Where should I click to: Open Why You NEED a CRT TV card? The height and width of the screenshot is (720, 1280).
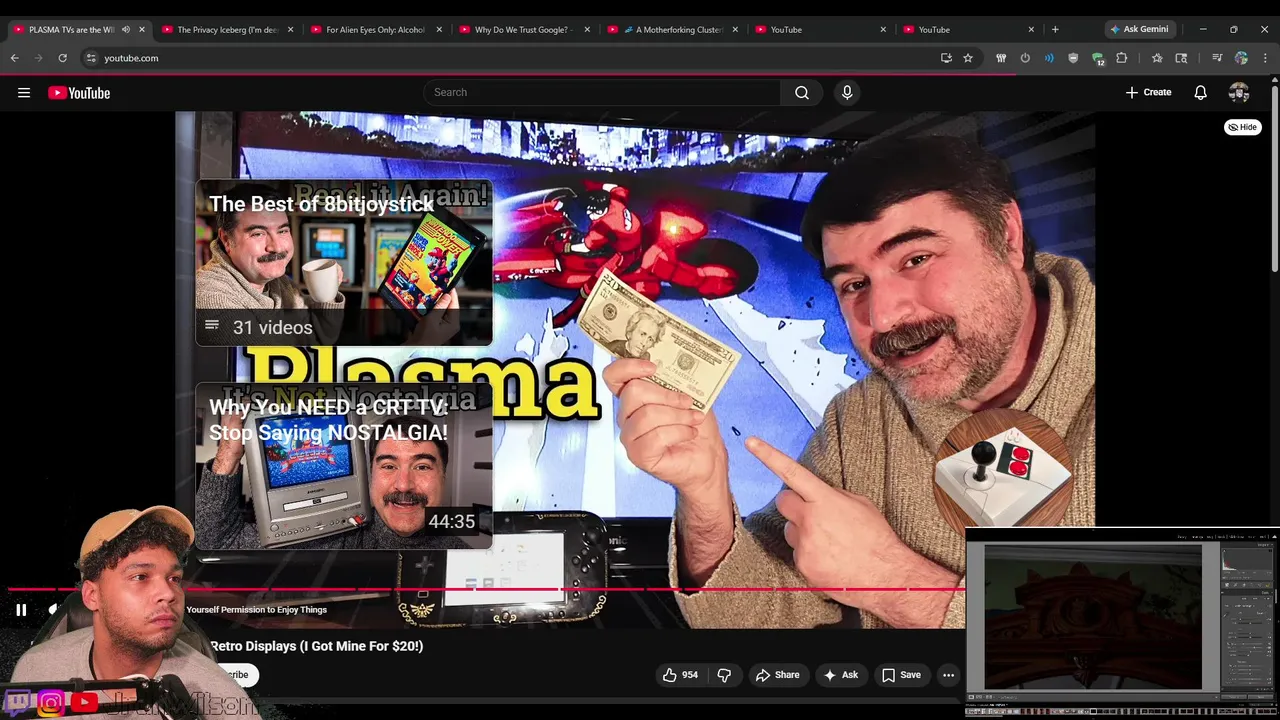point(344,466)
